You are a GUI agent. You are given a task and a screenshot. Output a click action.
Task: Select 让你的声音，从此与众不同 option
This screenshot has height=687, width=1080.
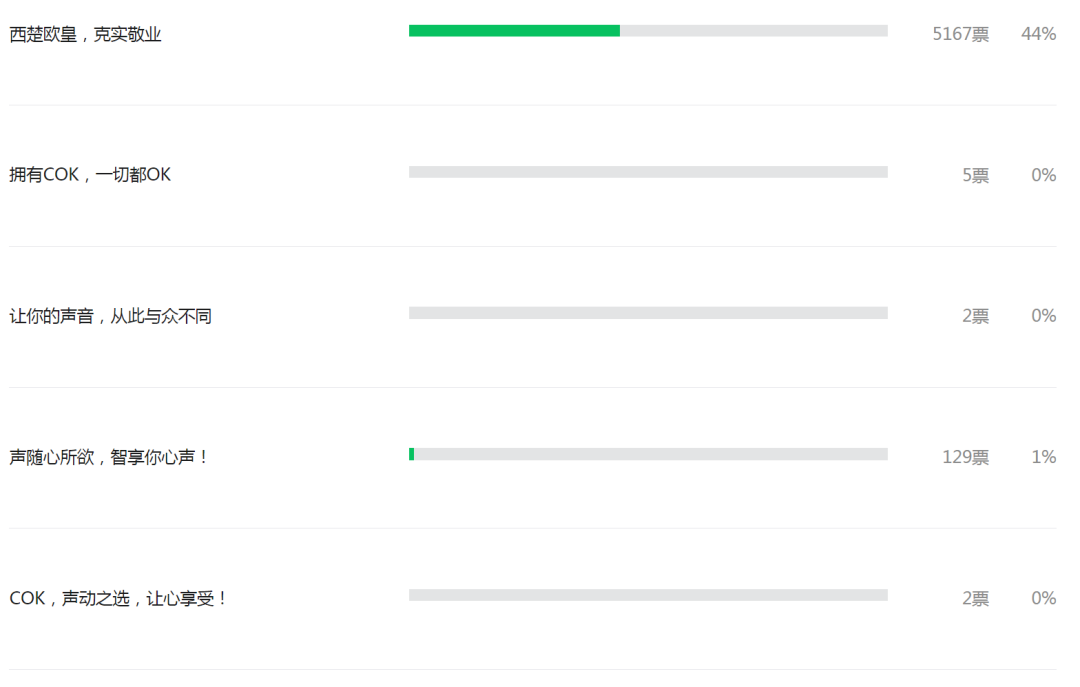[x=110, y=316]
